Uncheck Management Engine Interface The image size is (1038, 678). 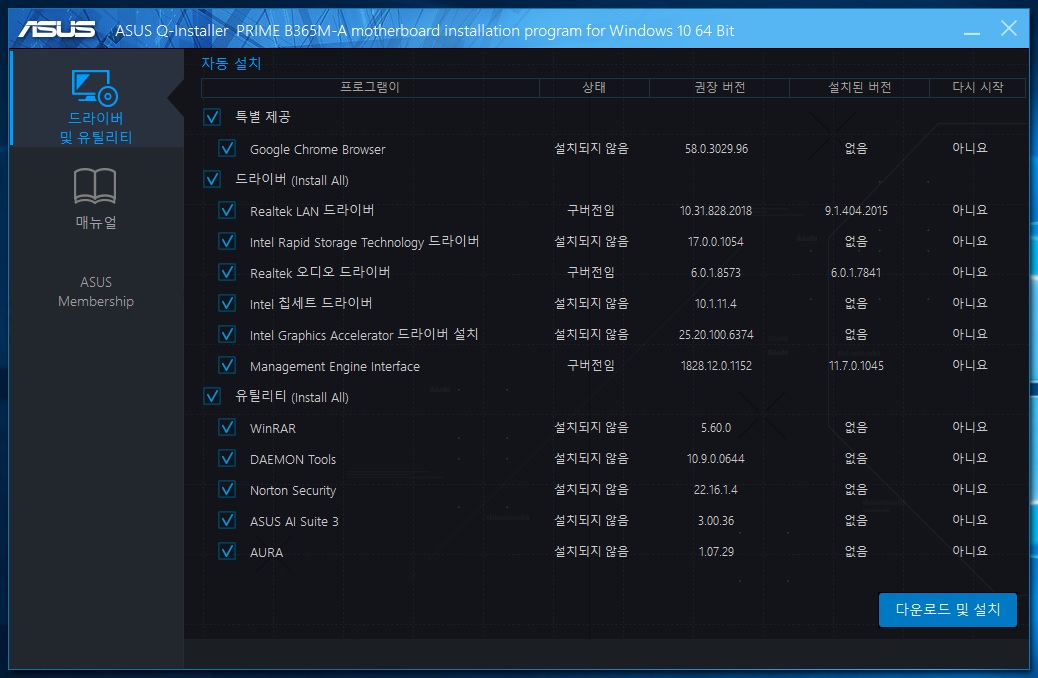(x=227, y=365)
